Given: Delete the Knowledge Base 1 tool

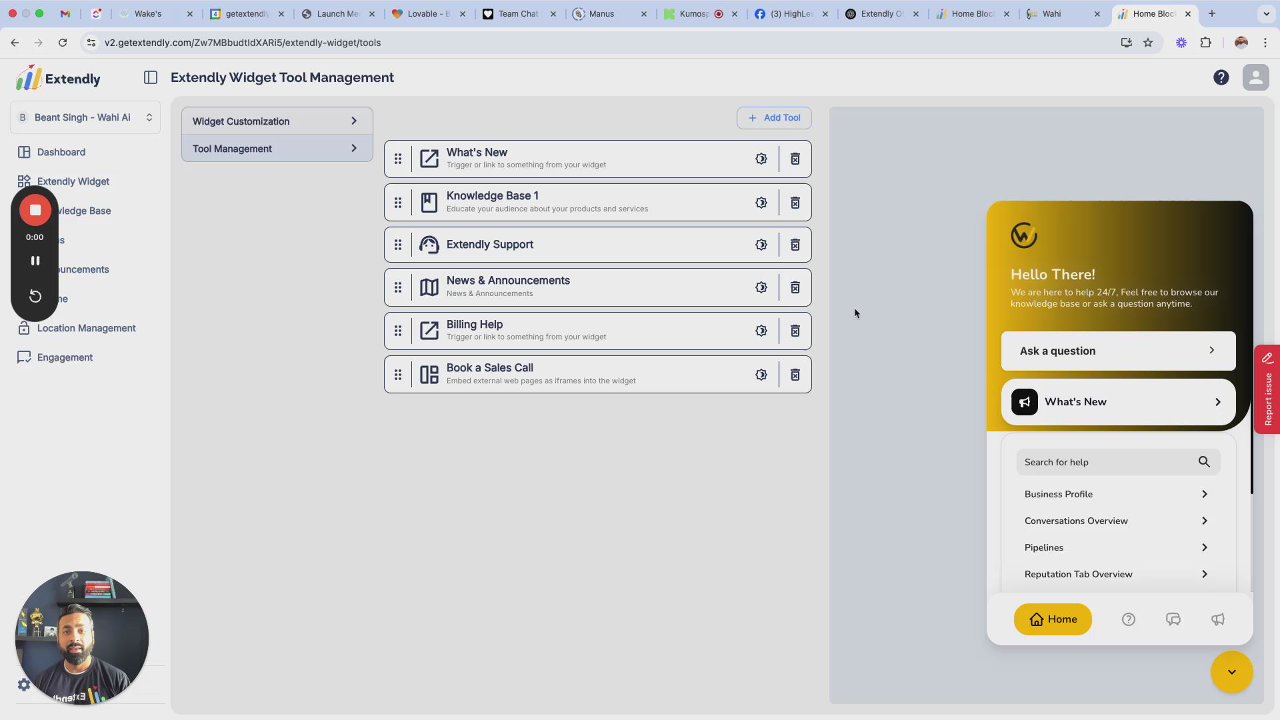Looking at the screenshot, I should click(795, 203).
